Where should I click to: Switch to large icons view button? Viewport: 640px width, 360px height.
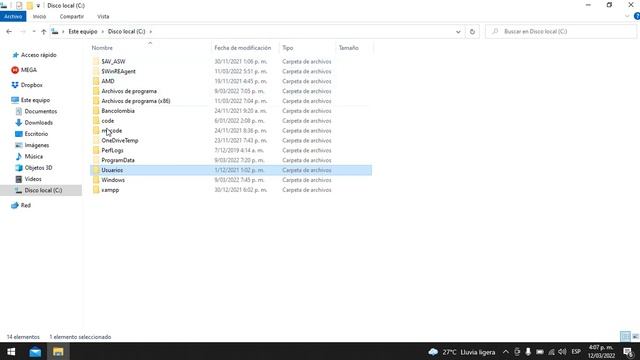635,337
